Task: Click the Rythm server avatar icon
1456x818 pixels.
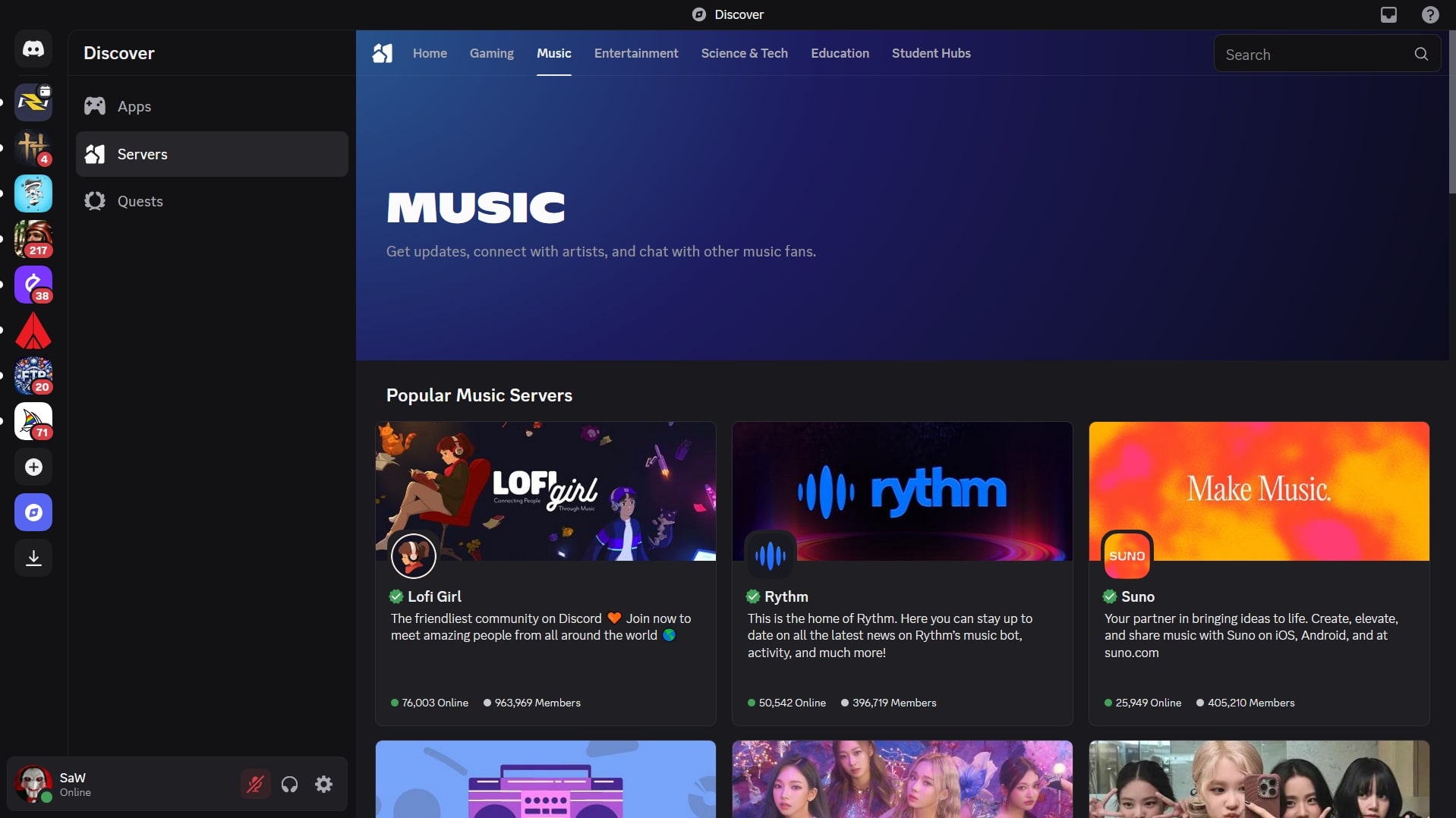Action: (771, 555)
